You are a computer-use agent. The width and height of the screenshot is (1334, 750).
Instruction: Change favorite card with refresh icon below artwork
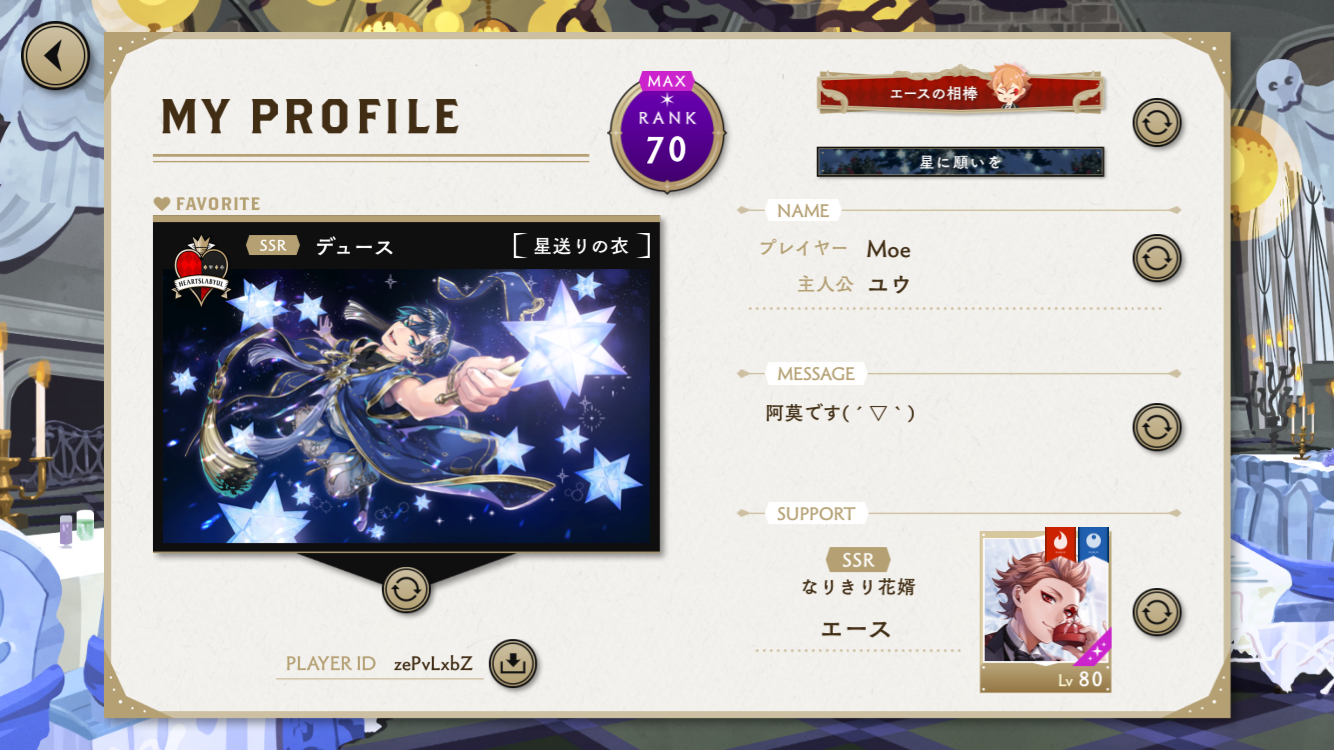(x=406, y=589)
